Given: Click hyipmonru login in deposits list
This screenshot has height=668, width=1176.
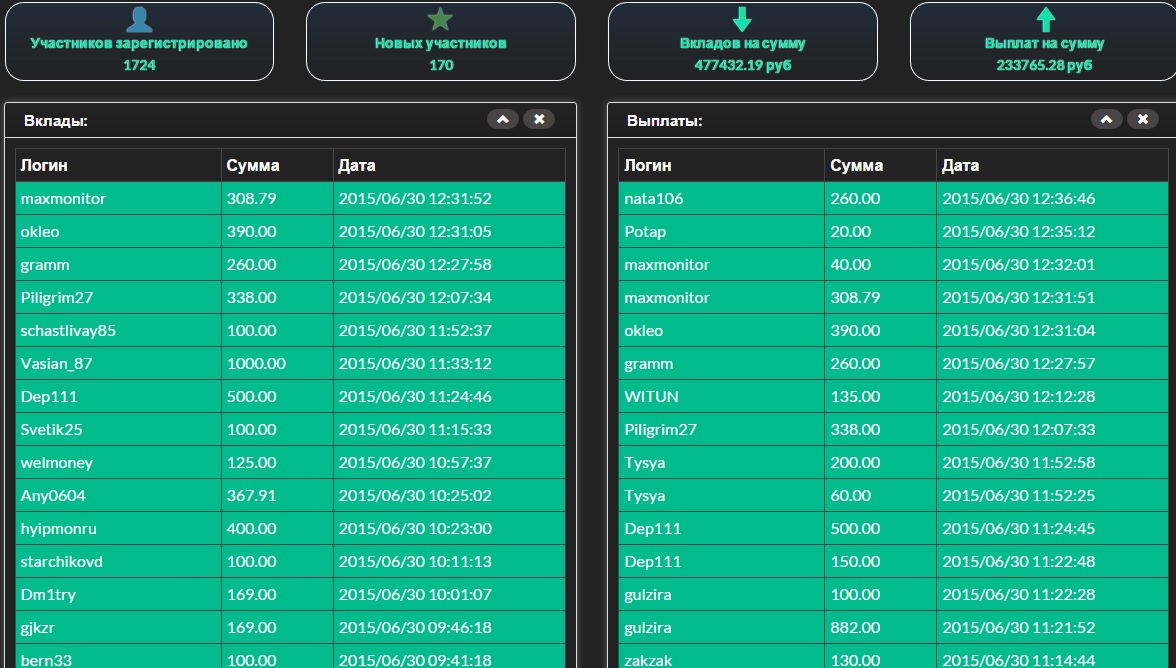Looking at the screenshot, I should (59, 528).
